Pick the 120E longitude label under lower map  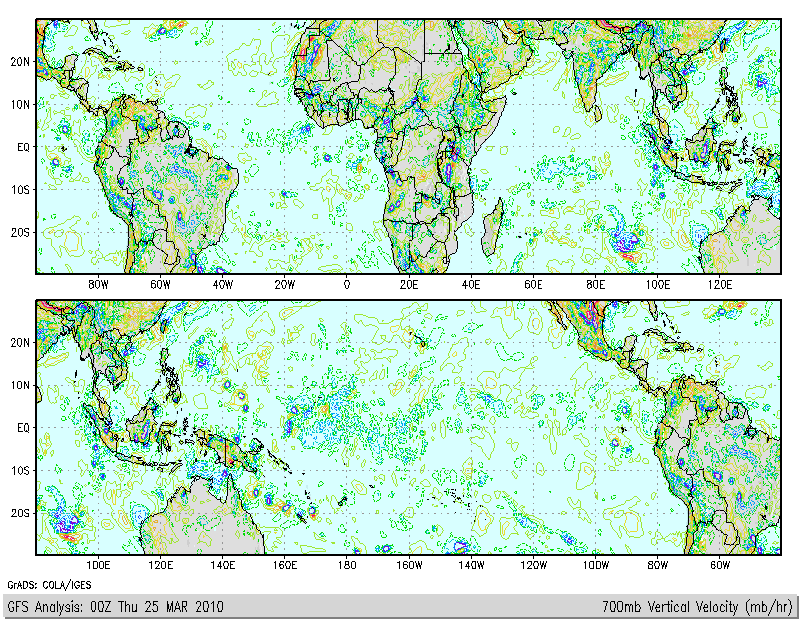[160, 565]
